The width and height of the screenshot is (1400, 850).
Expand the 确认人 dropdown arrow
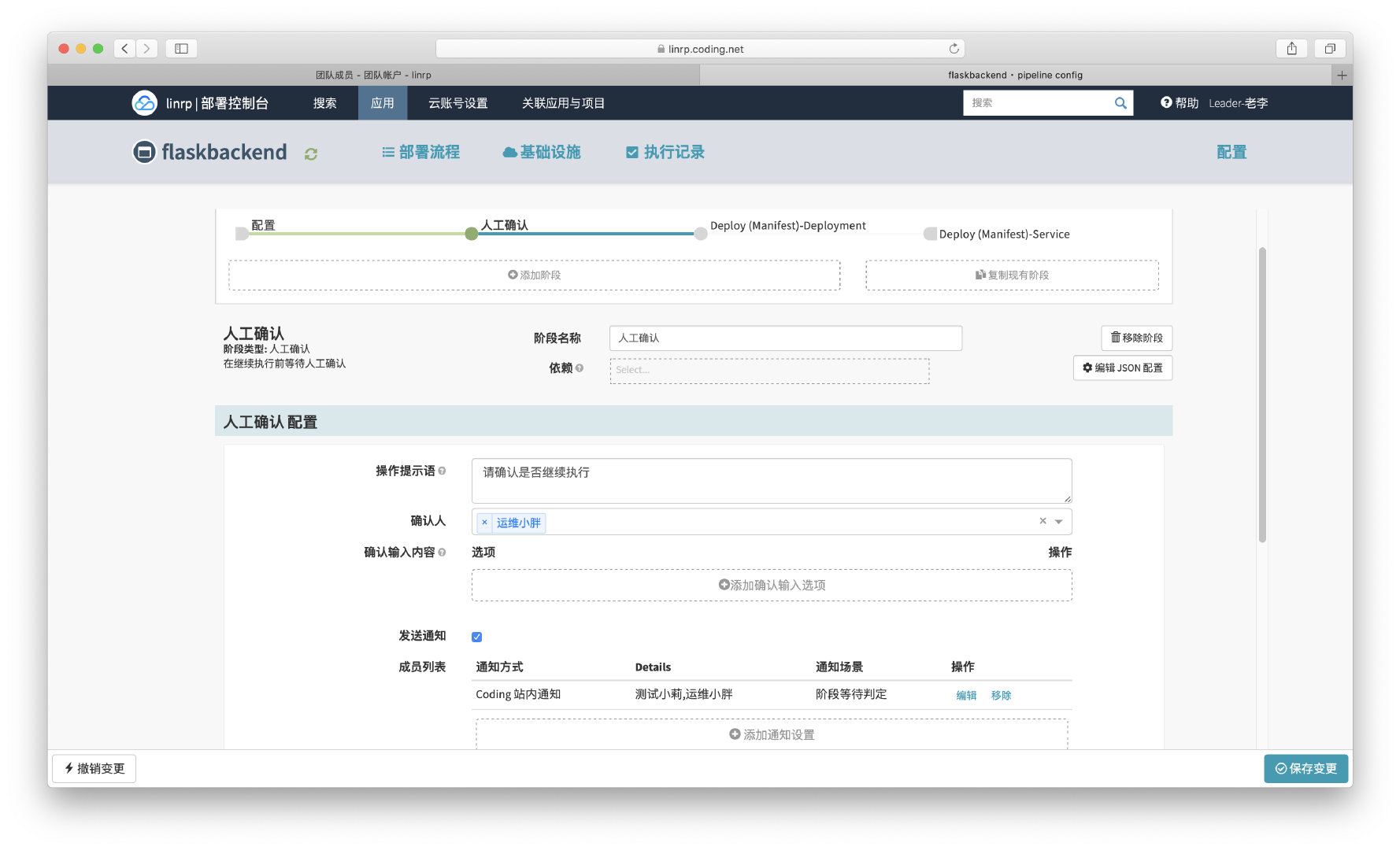tap(1059, 522)
